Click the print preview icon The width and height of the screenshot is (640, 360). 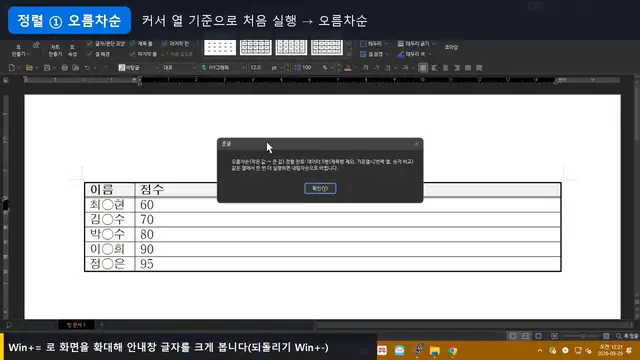coord(76,68)
